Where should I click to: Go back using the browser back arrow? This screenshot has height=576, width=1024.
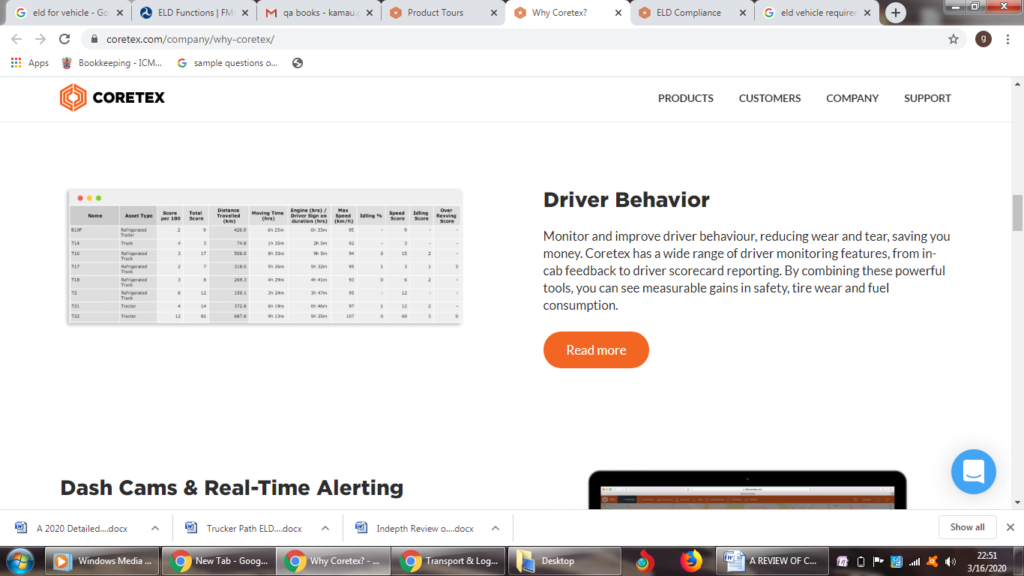17,39
